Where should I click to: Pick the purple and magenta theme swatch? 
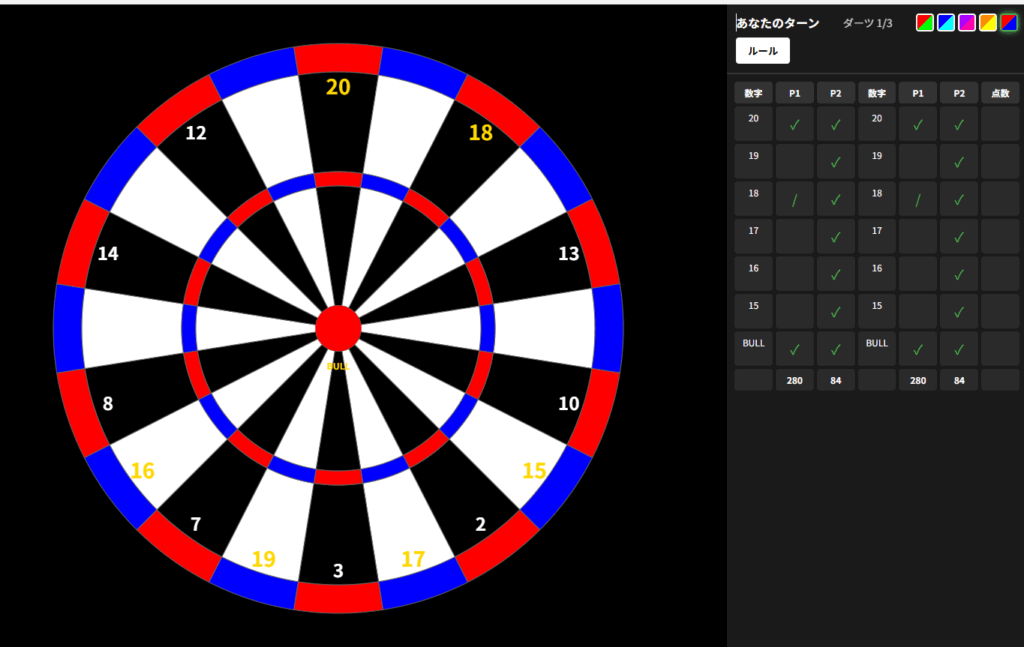click(967, 23)
